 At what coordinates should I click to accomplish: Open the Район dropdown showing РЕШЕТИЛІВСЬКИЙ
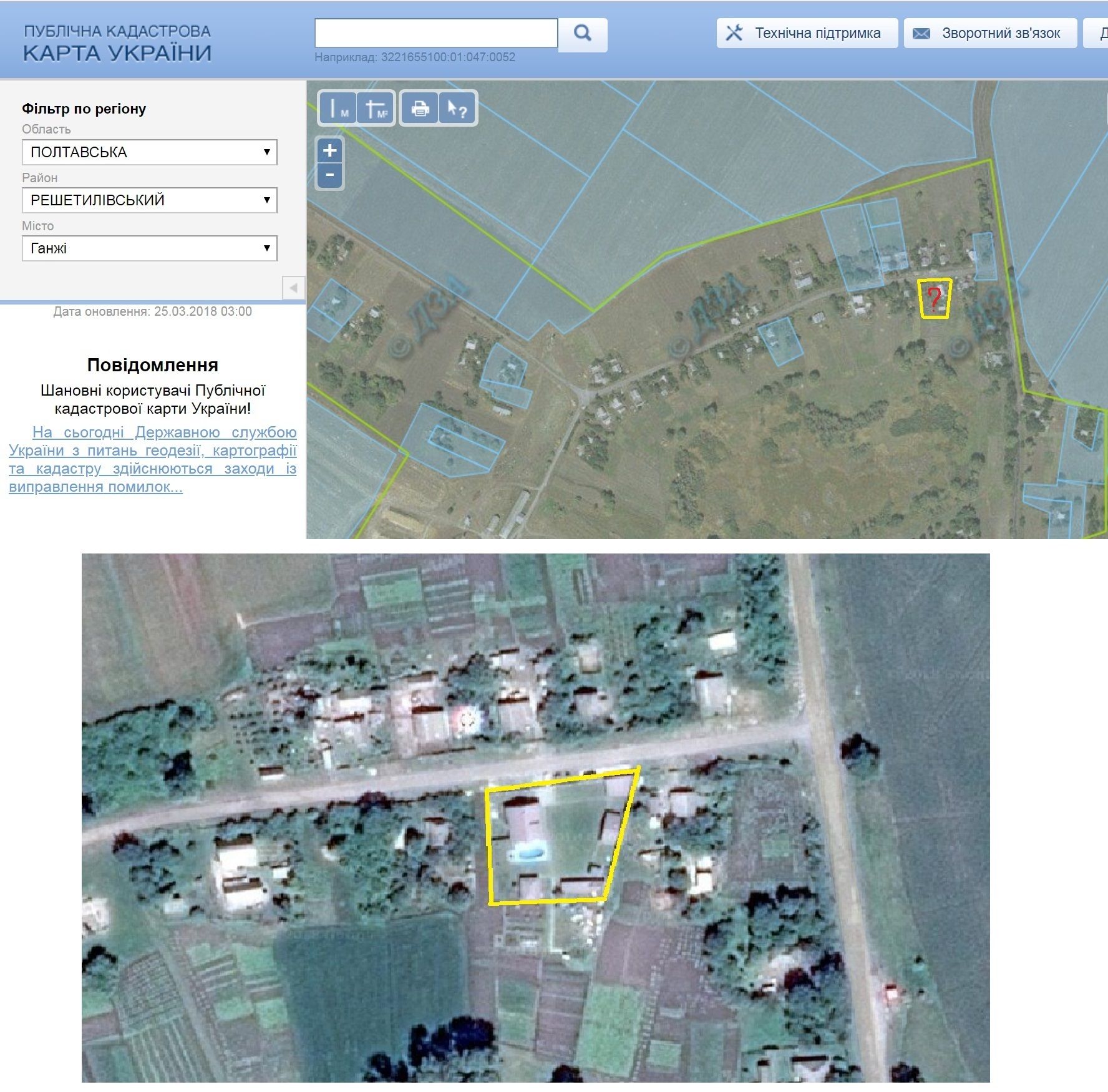(150, 200)
